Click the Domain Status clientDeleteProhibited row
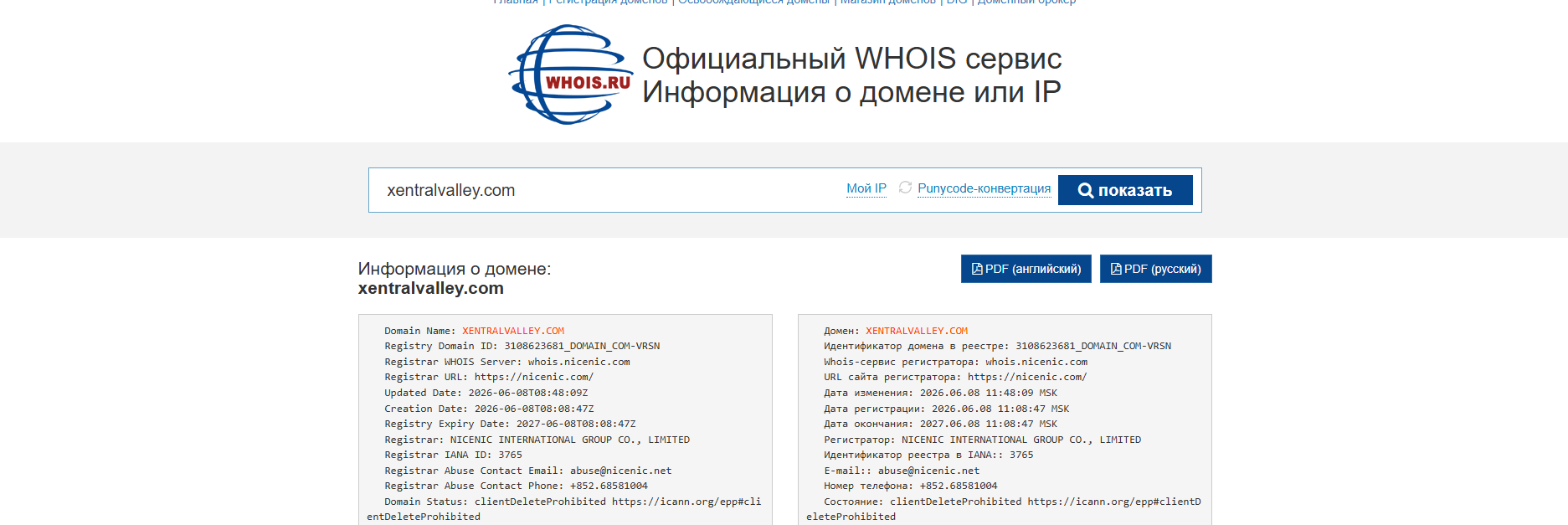The image size is (1568, 525). 564,509
